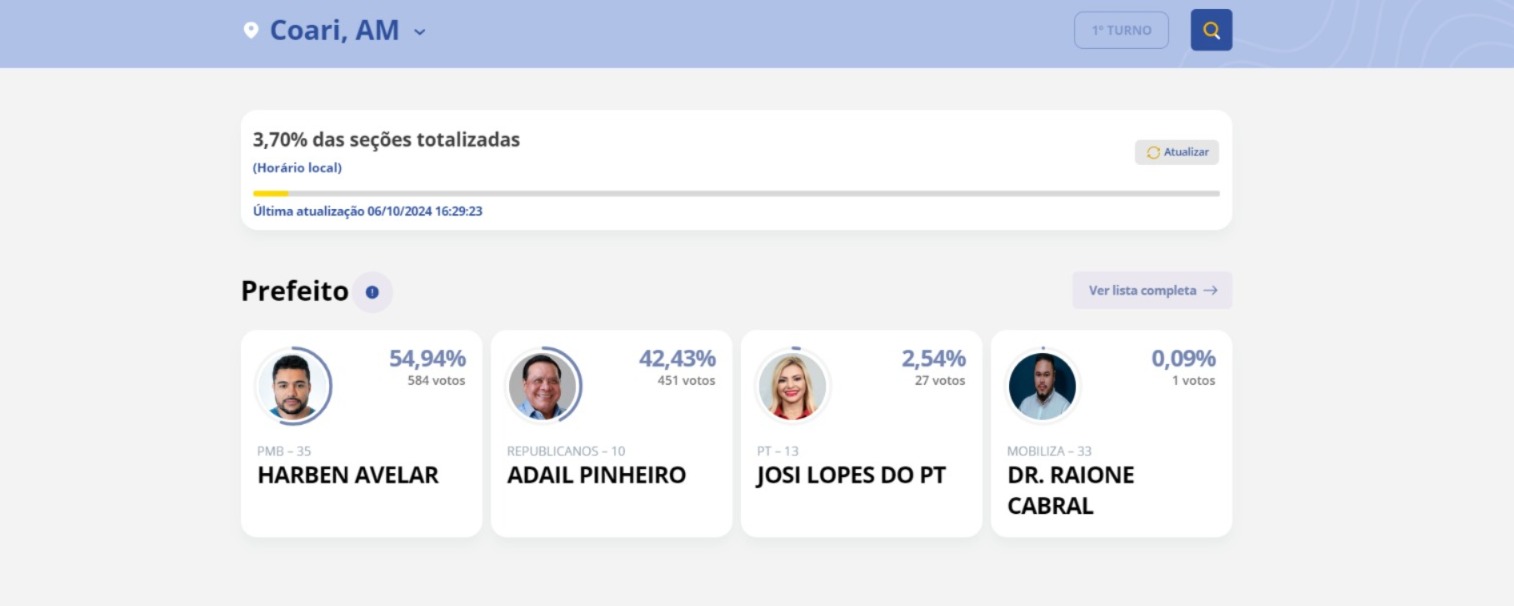Select the ADAIL PINHEIRO candidate name
The image size is (1514, 606).
pyautogui.click(x=596, y=475)
